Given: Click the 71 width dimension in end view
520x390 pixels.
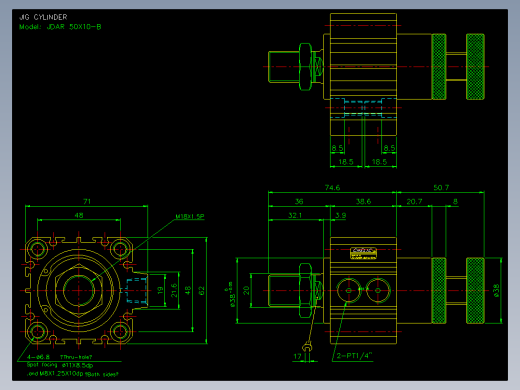Looking at the screenshot, I should pyautogui.click(x=87, y=201).
